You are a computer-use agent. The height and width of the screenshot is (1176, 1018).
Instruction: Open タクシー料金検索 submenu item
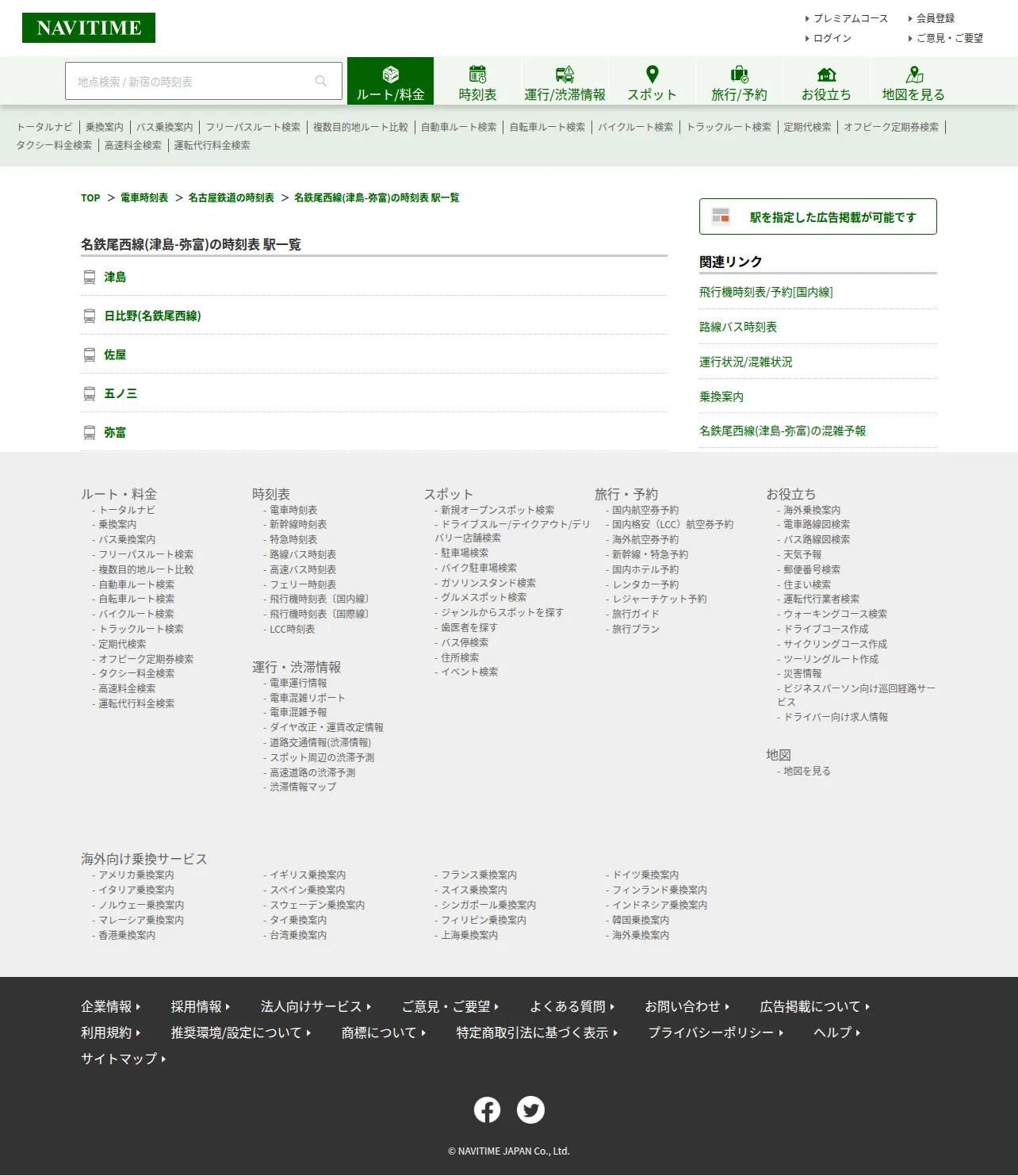[54, 145]
